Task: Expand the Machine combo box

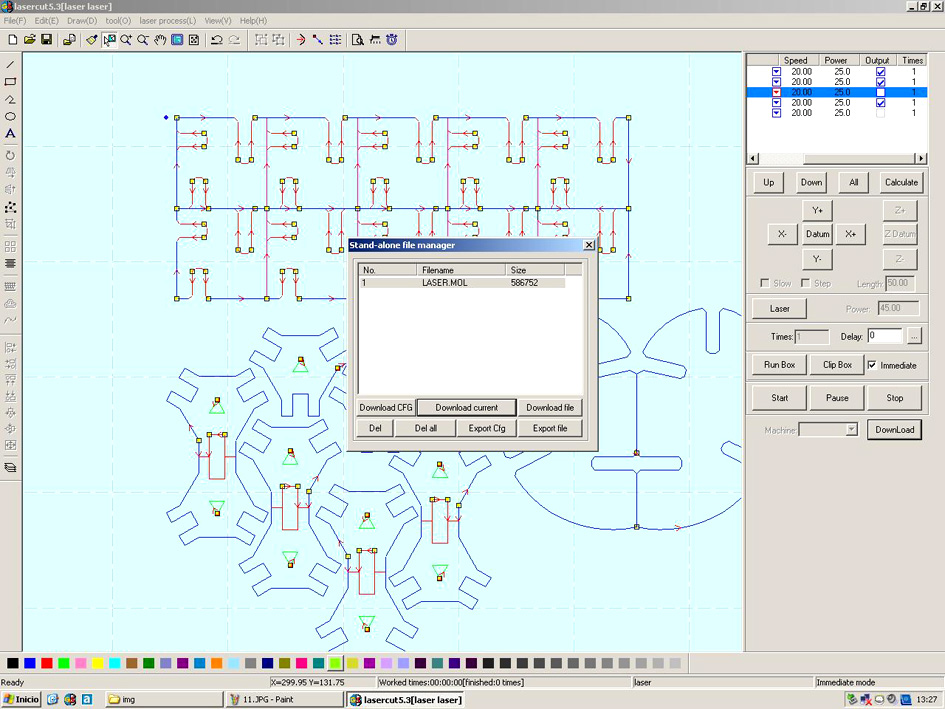Action: coord(852,429)
